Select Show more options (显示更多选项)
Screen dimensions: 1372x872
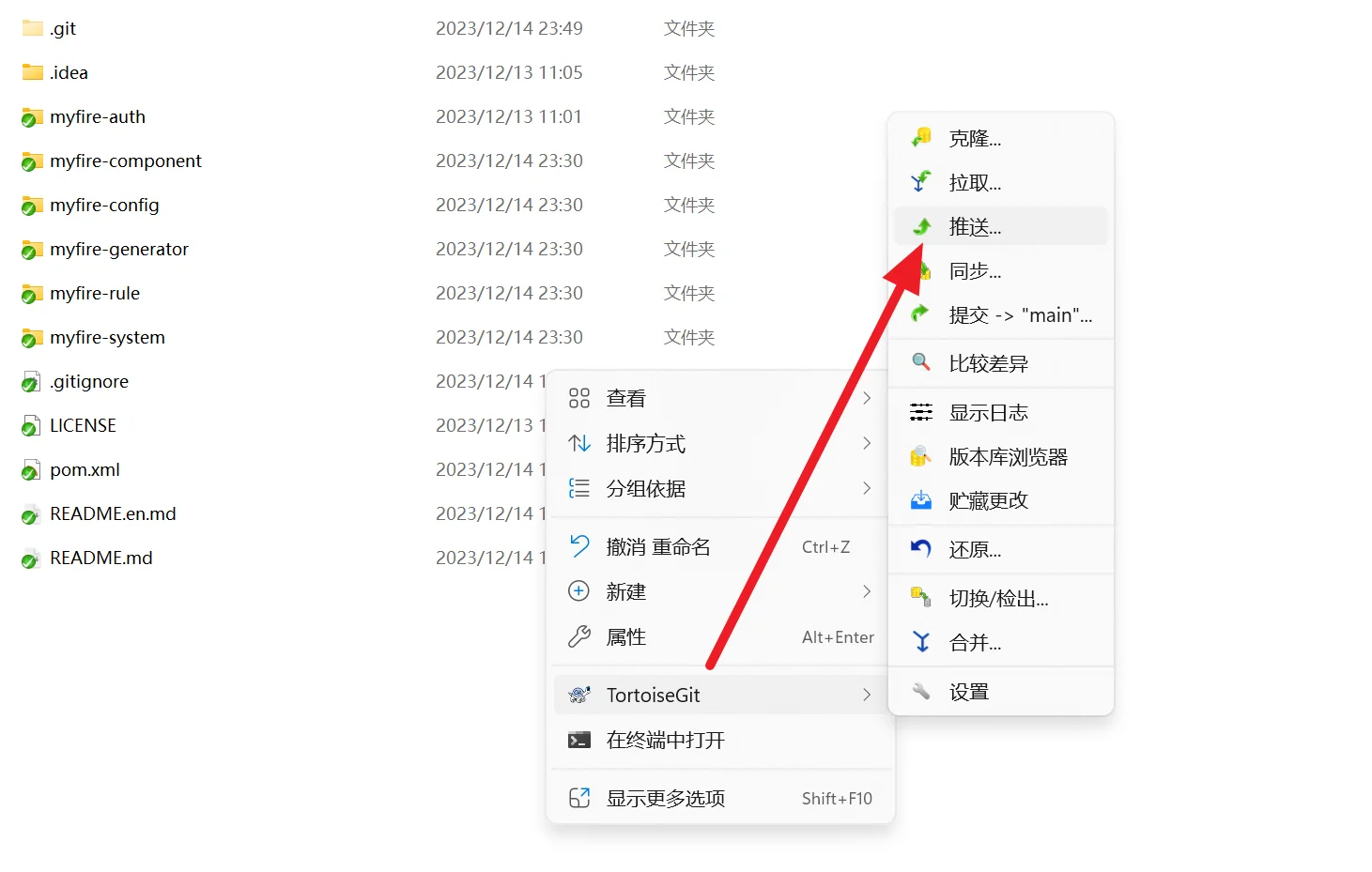(665, 799)
